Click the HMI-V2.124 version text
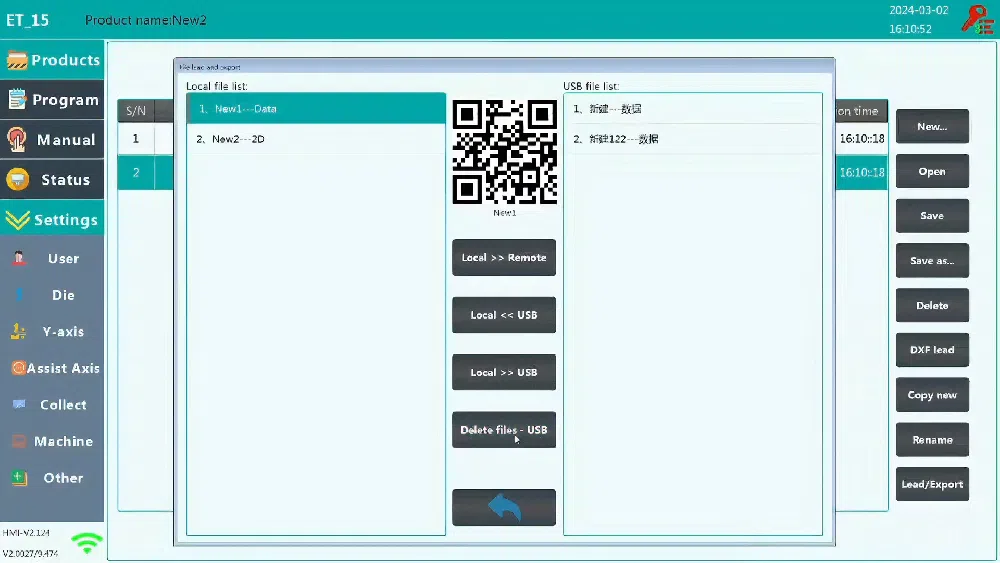Image resolution: width=1000 pixels, height=563 pixels. 26,532
